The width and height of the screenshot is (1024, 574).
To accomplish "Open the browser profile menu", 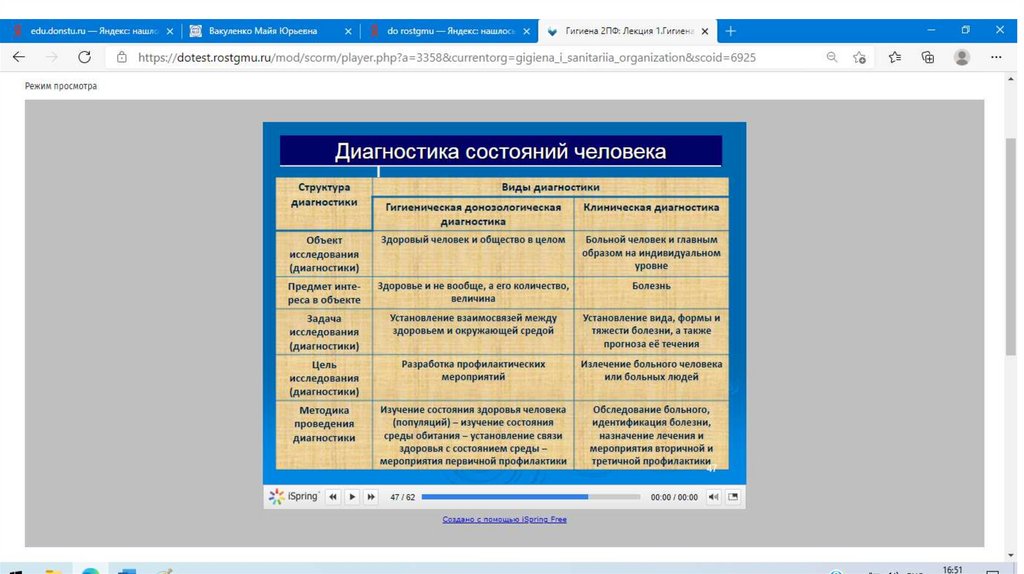I will (961, 57).
